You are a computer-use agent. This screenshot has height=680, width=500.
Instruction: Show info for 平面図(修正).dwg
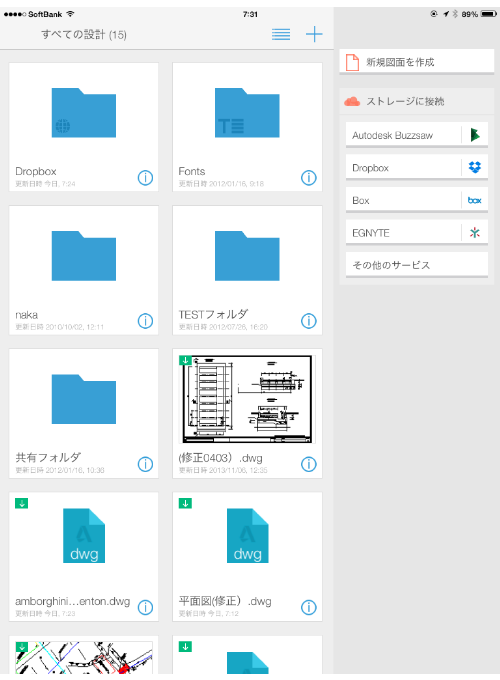309,607
